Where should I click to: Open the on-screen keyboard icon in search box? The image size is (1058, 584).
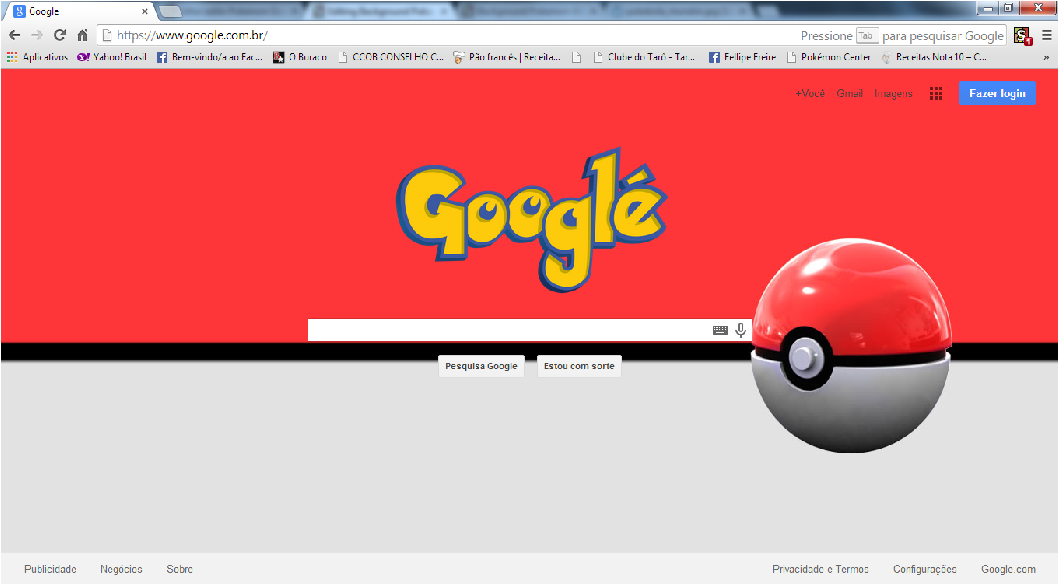pos(720,329)
